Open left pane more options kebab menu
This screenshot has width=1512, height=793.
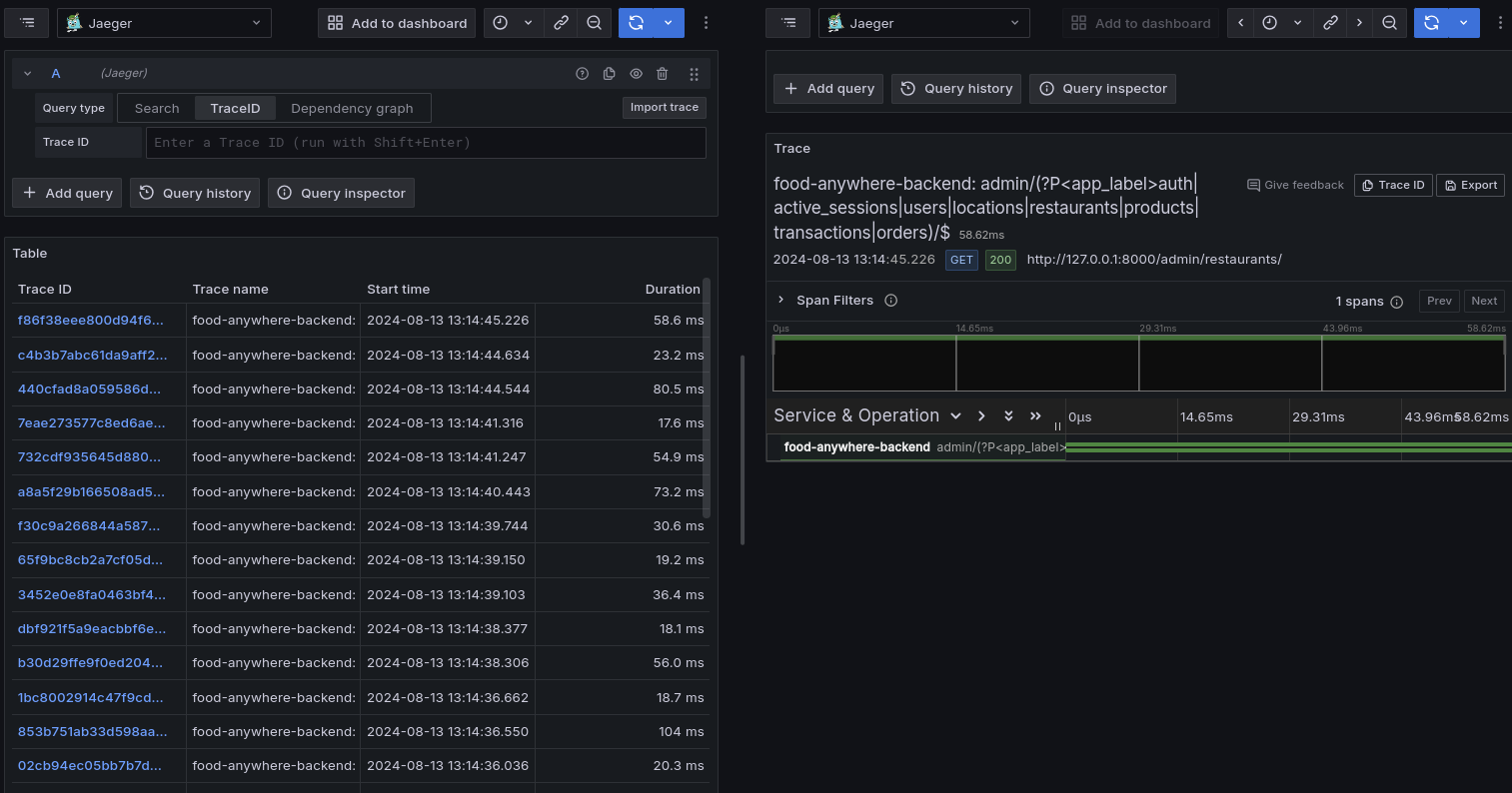[x=707, y=23]
